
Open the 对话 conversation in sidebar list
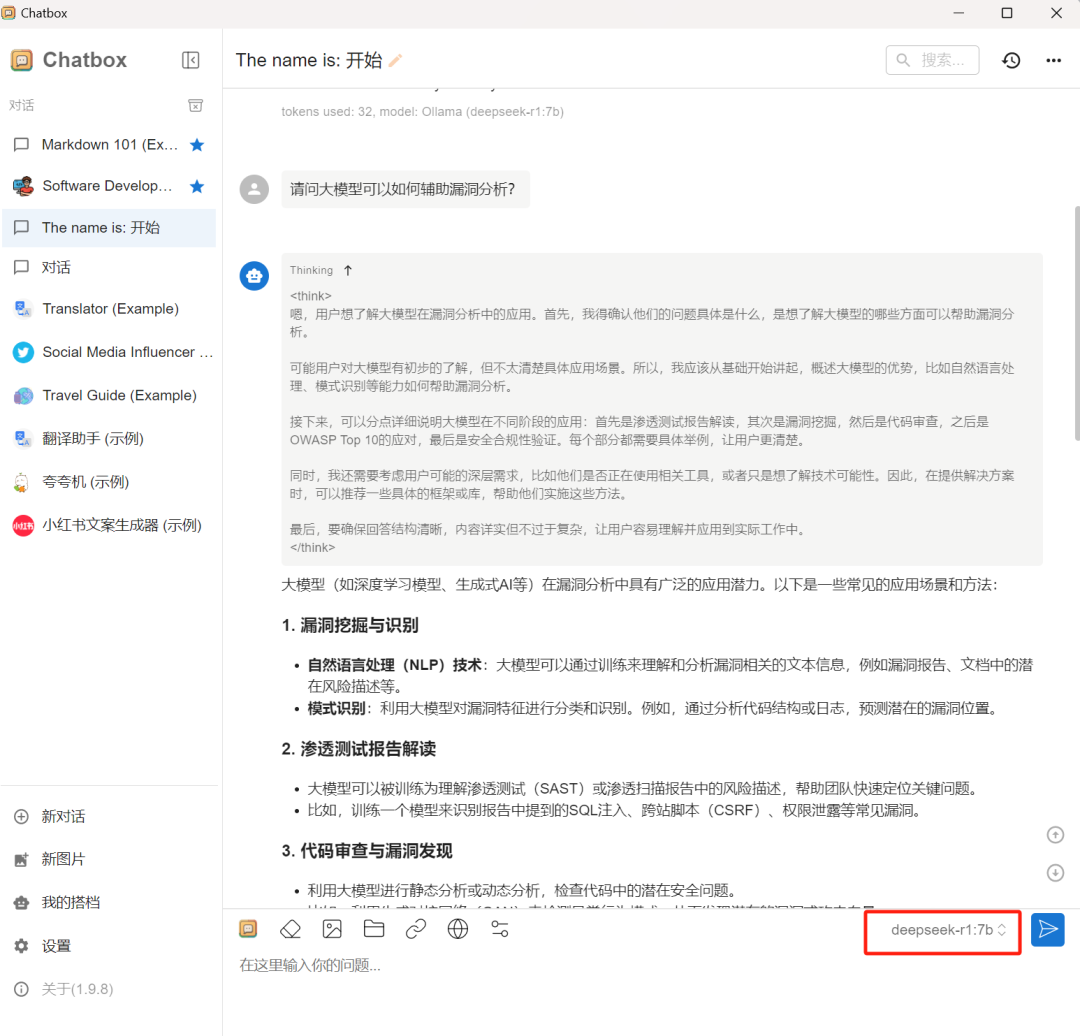[x=110, y=267]
